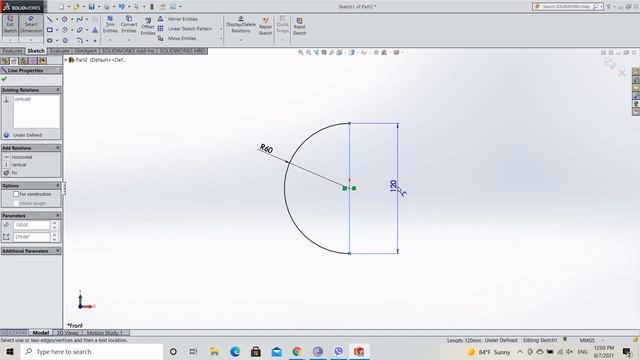640x360 pixels.
Task: Open Linear Sketch Pattern dropdown arrow
Action: (x=221, y=29)
